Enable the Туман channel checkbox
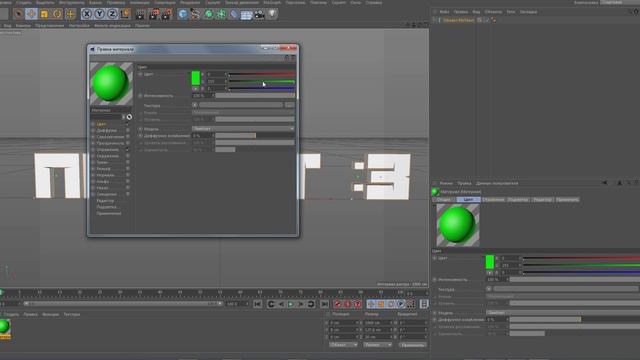 [128, 162]
